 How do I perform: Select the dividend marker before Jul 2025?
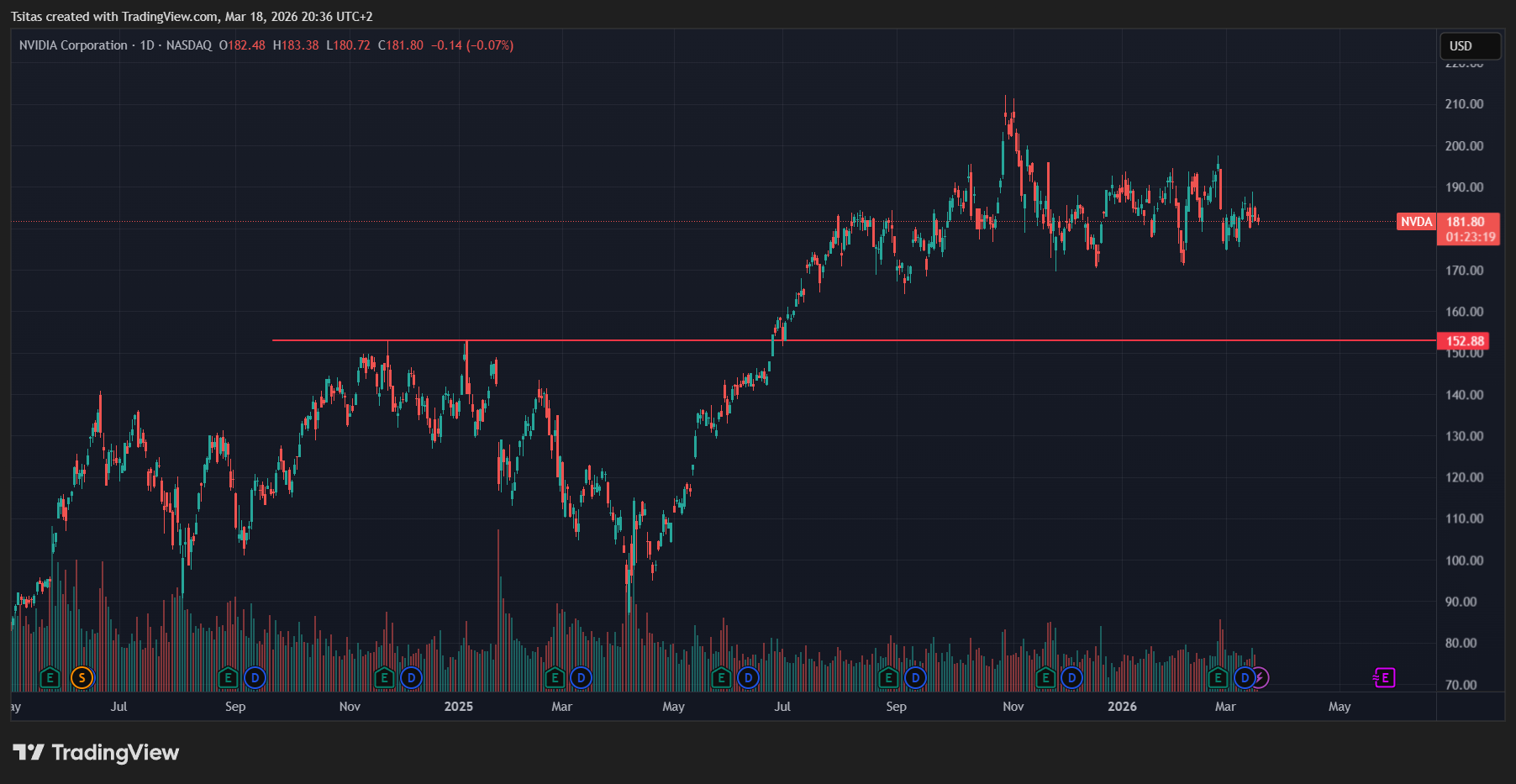coord(748,677)
